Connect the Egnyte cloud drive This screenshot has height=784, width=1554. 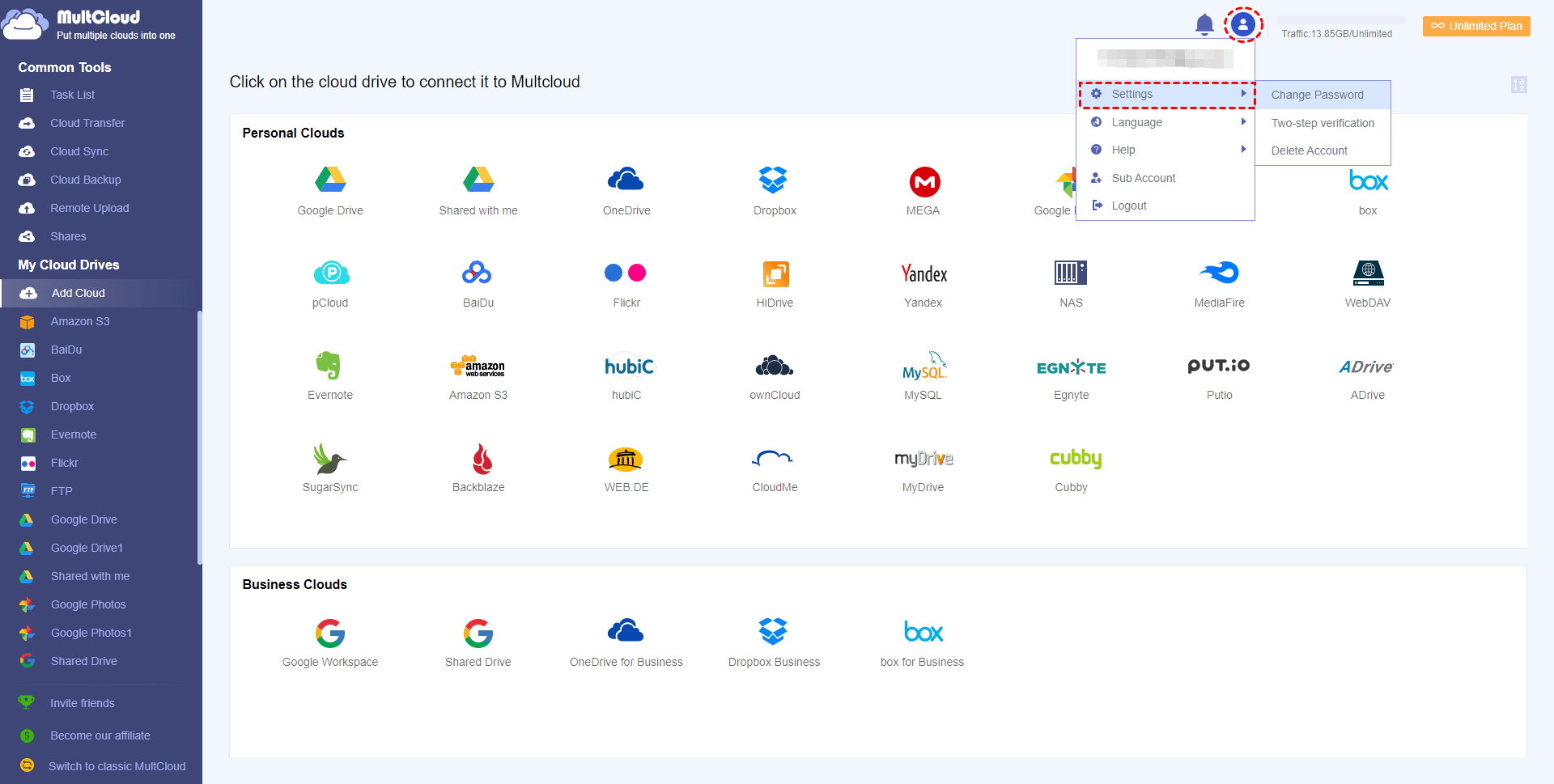point(1071,367)
